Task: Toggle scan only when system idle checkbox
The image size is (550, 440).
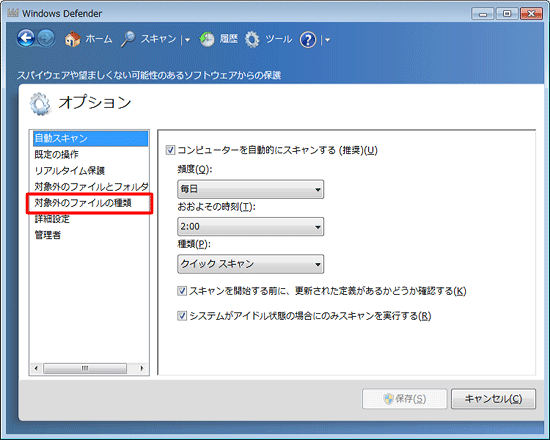Action: (x=182, y=316)
